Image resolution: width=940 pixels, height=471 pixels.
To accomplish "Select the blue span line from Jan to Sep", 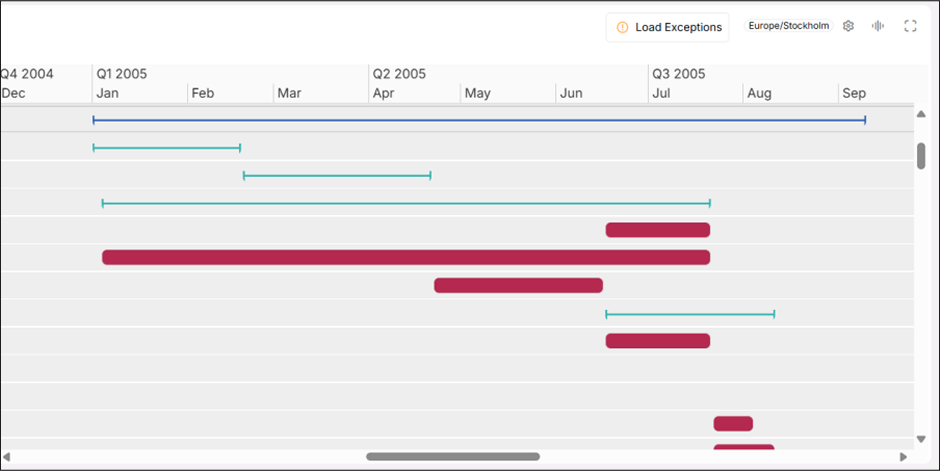I will [479, 120].
